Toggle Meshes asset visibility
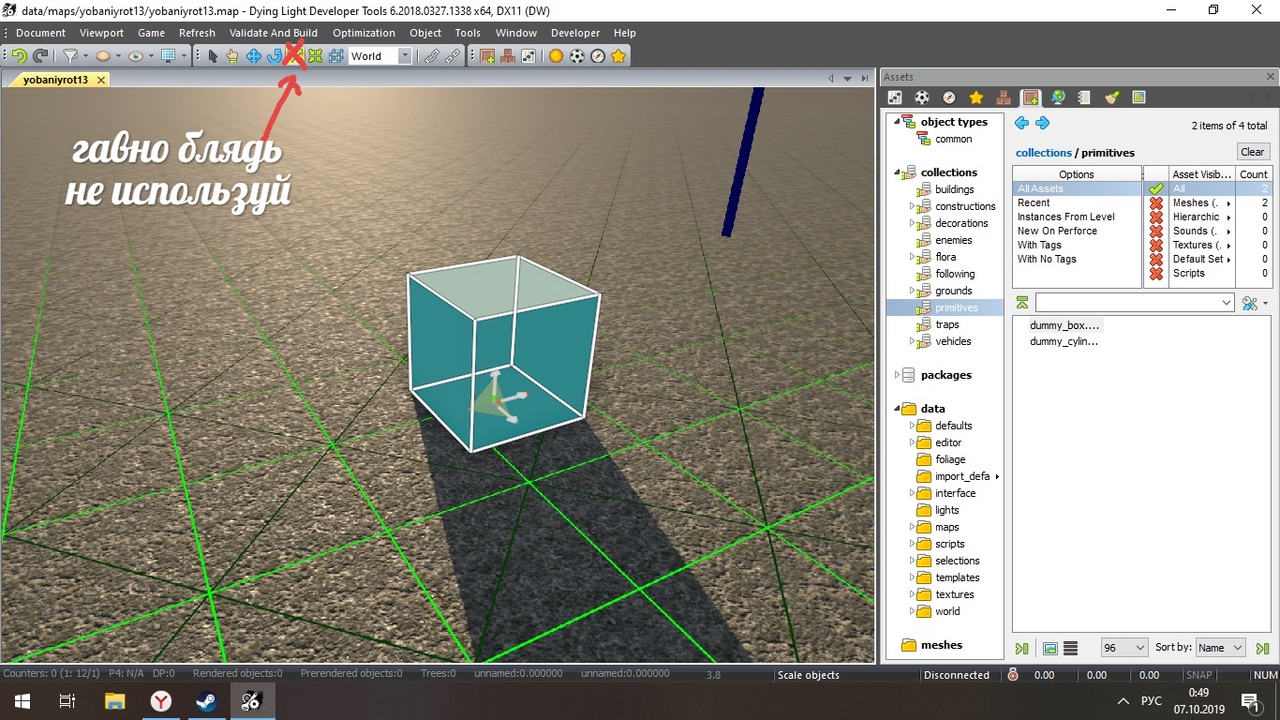The image size is (1280, 720). point(1156,203)
